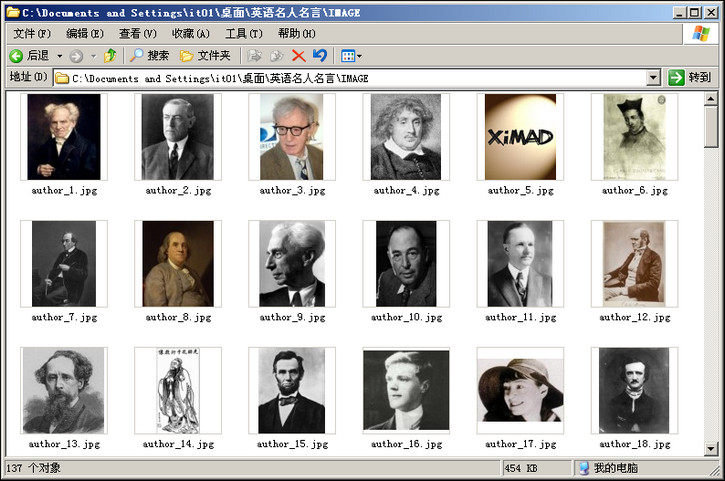This screenshot has width=725, height=481.
Task: Select author_3.jpg thumbnail with glasses
Action: coord(292,137)
